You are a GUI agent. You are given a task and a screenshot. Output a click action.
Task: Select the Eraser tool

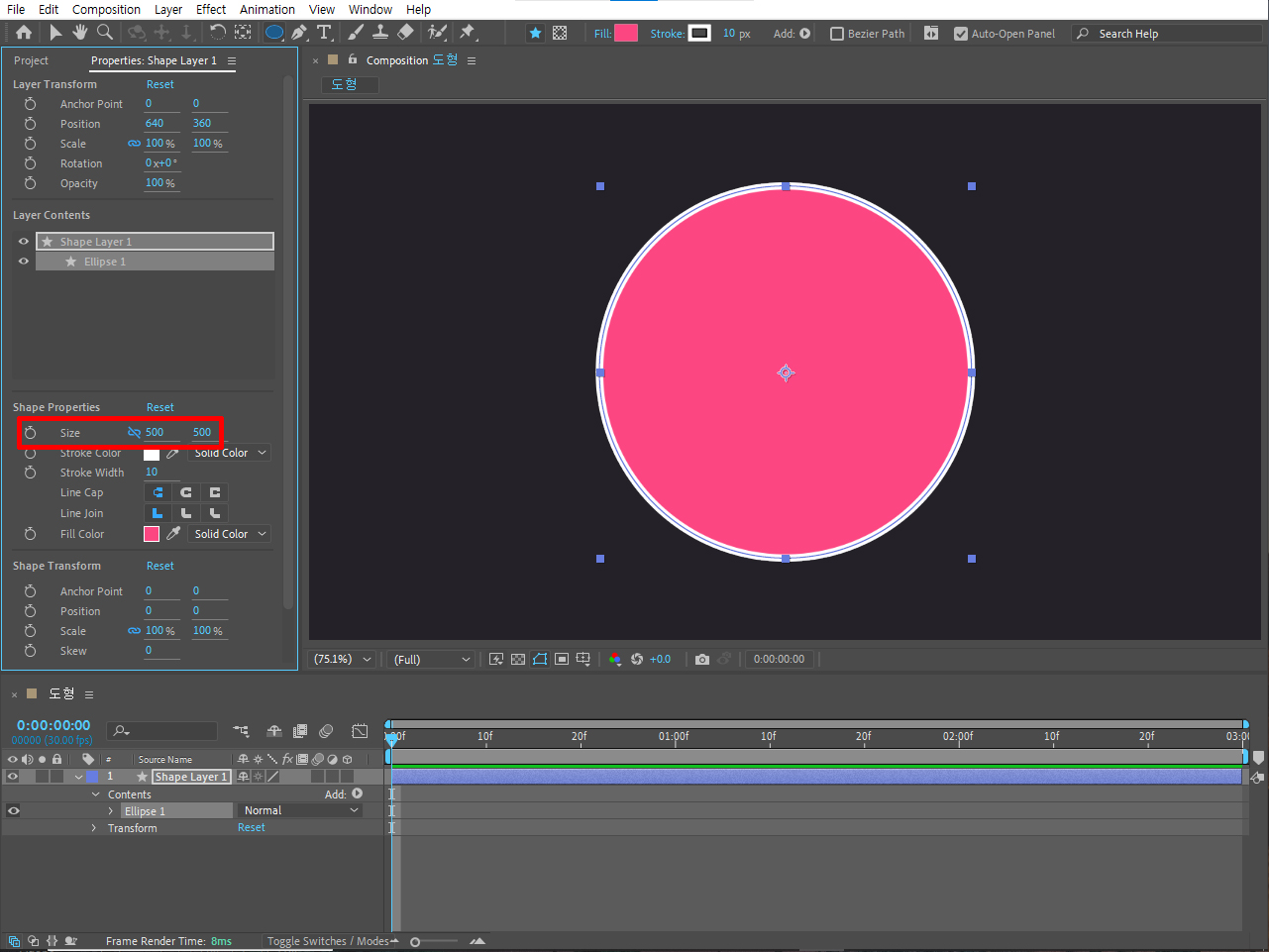click(405, 33)
